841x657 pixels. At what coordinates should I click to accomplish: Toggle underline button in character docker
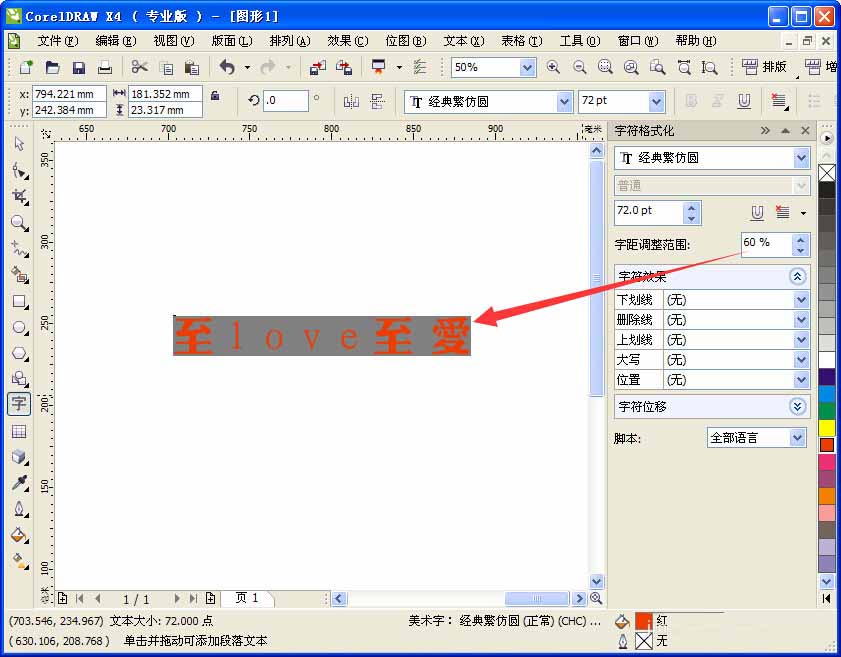point(757,213)
